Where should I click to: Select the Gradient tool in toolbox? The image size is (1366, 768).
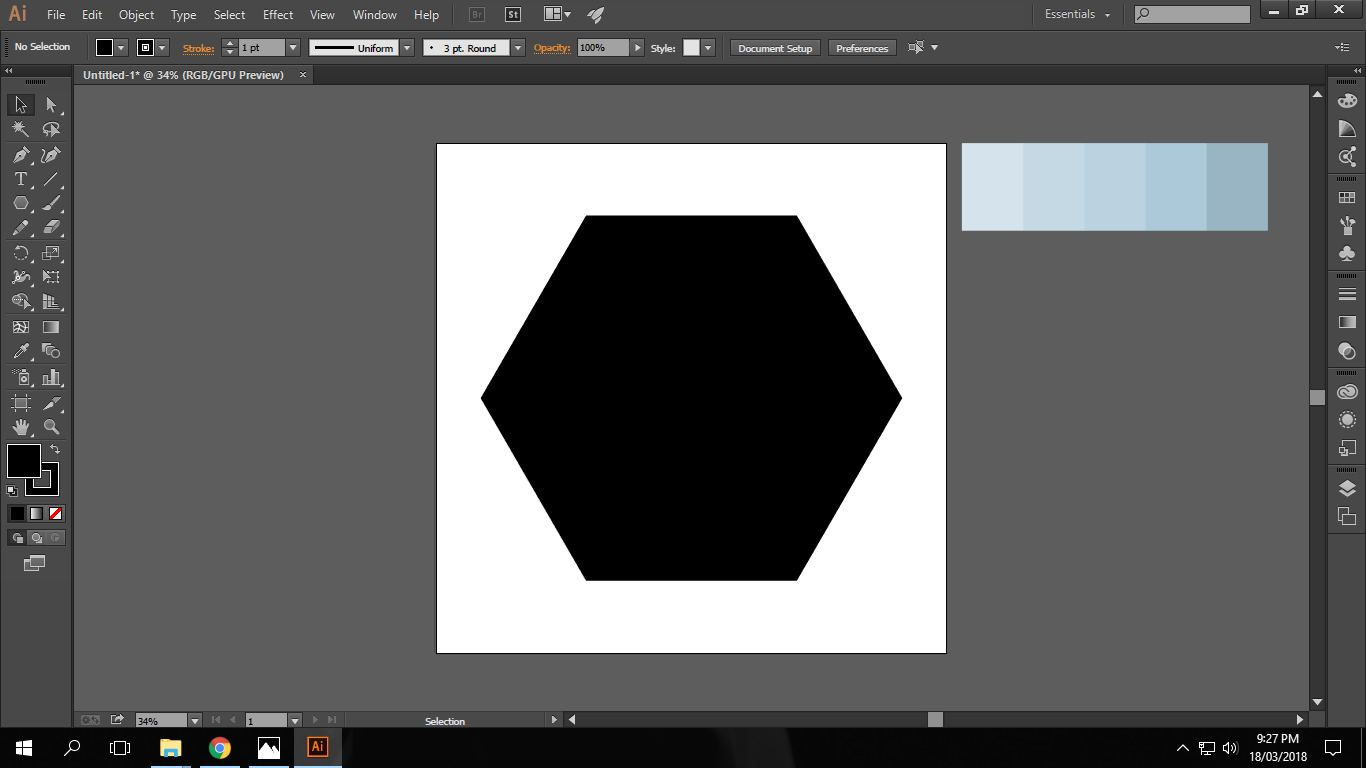[x=51, y=327]
